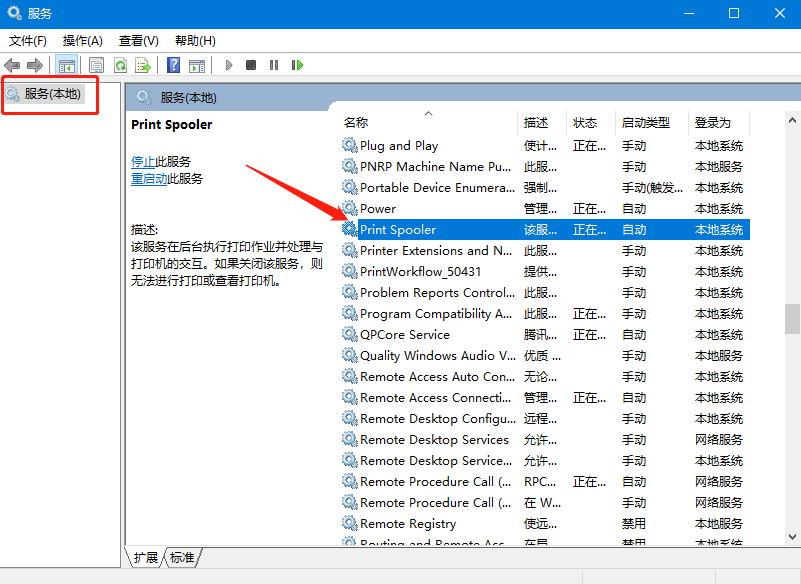Viewport: 801px width, 584px height.
Task: Pause the service using the pause icon
Action: (275, 64)
